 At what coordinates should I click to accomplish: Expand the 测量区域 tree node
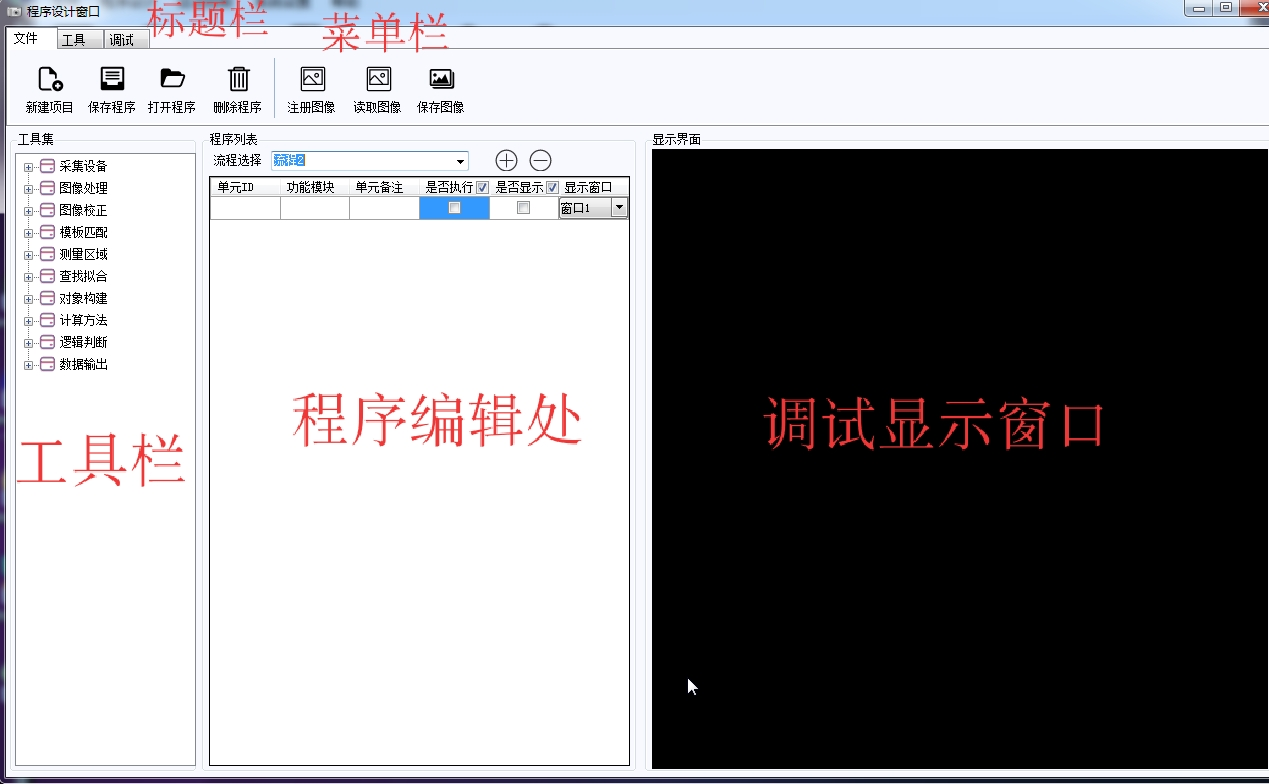28,255
